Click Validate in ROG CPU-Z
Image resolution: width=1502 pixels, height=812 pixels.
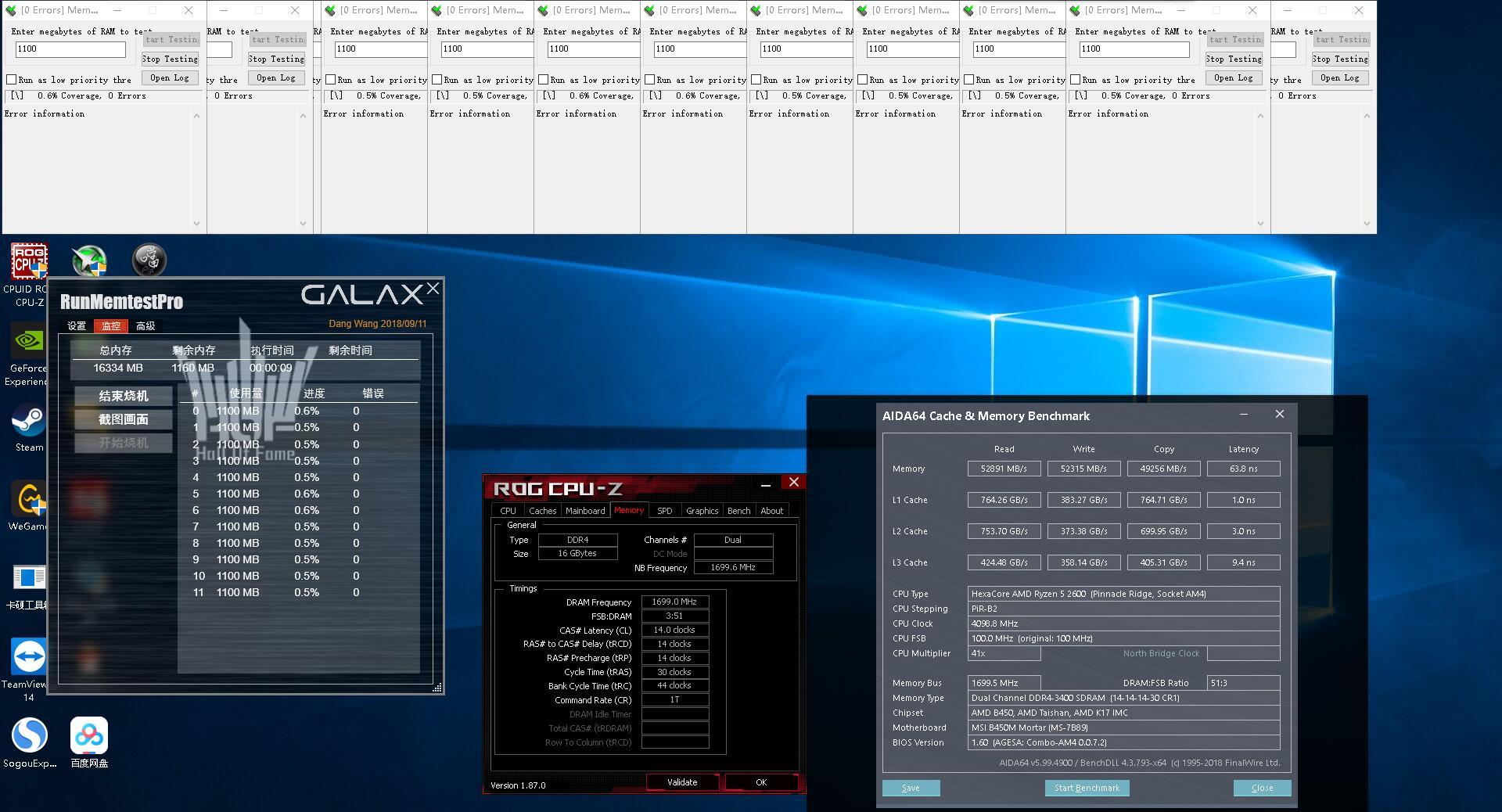(682, 782)
